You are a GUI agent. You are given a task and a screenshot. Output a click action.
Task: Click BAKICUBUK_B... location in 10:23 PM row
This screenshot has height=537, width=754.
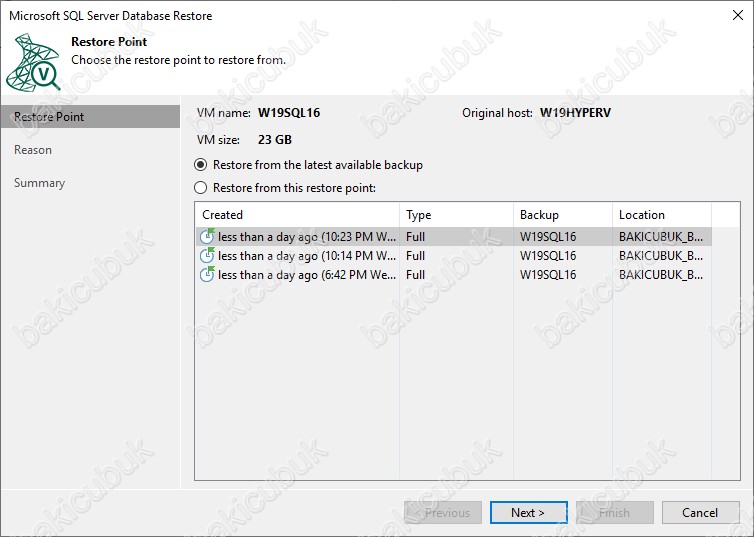tap(661, 237)
